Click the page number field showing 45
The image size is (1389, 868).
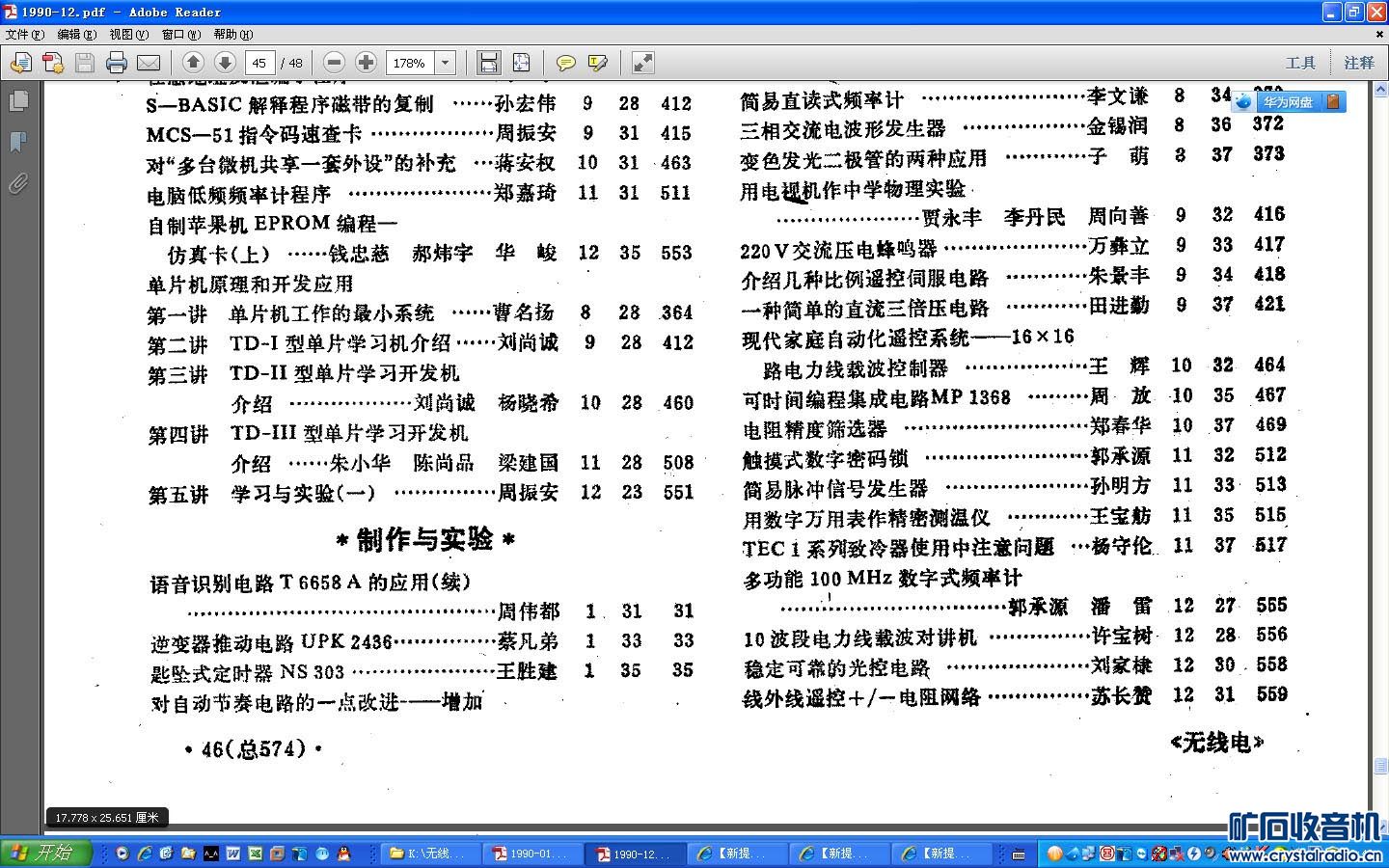(x=259, y=63)
